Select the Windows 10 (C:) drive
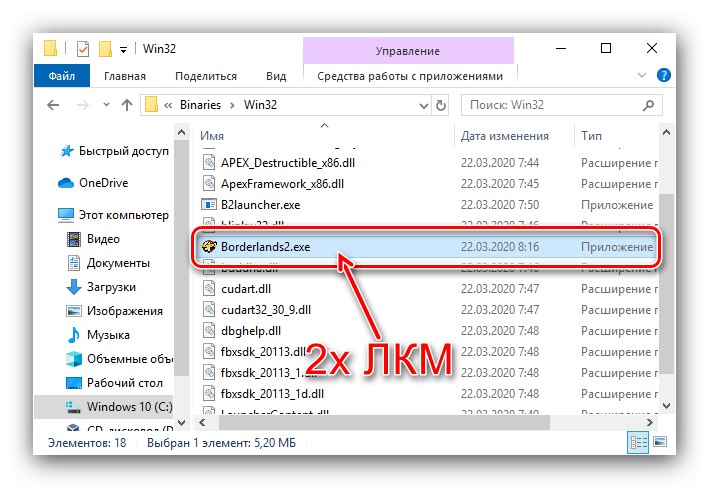The height and width of the screenshot is (488, 709). tap(129, 407)
